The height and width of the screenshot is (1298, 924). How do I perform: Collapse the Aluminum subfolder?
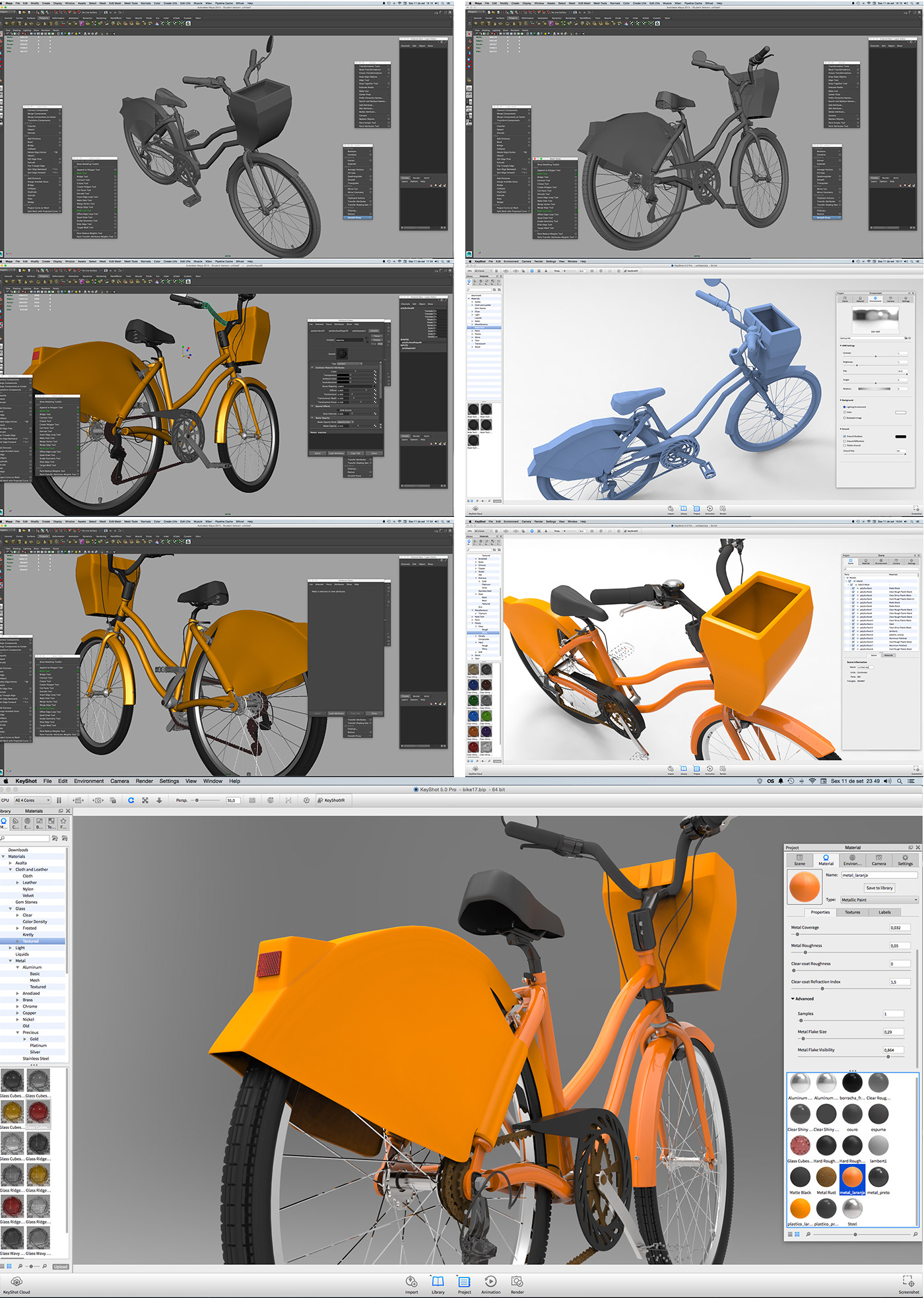(x=18, y=967)
